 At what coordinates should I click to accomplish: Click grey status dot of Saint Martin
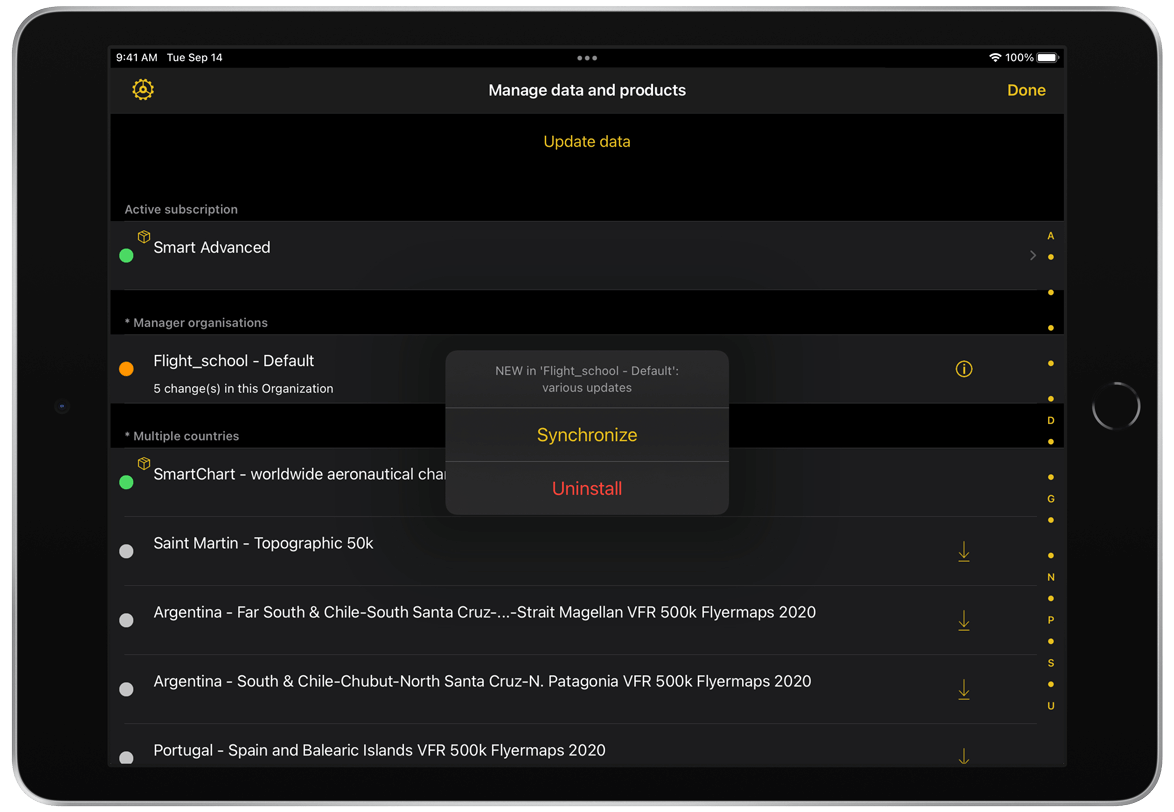click(x=127, y=552)
